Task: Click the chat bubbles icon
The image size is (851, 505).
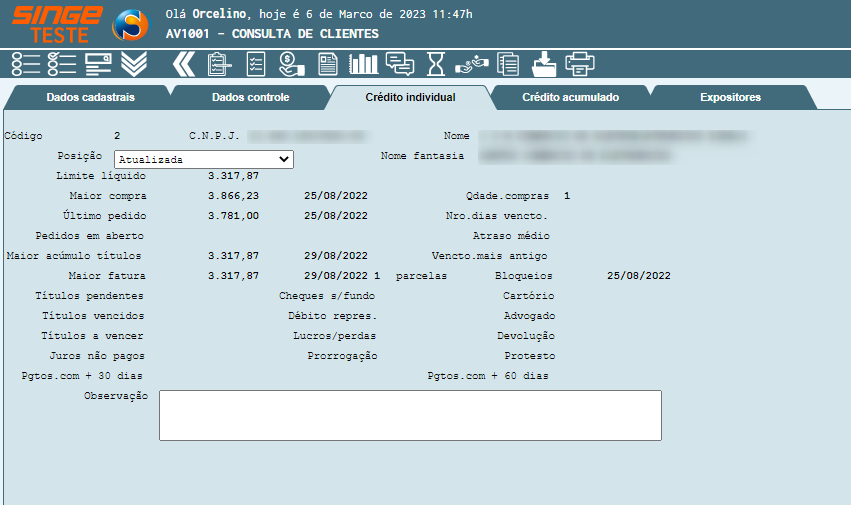Action: [400, 64]
